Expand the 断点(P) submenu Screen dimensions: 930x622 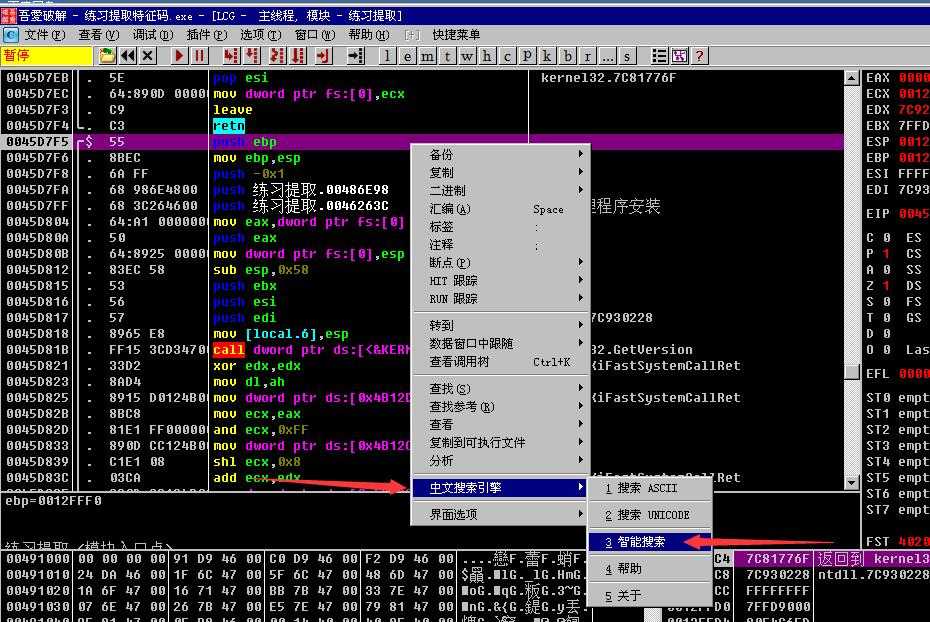501,262
